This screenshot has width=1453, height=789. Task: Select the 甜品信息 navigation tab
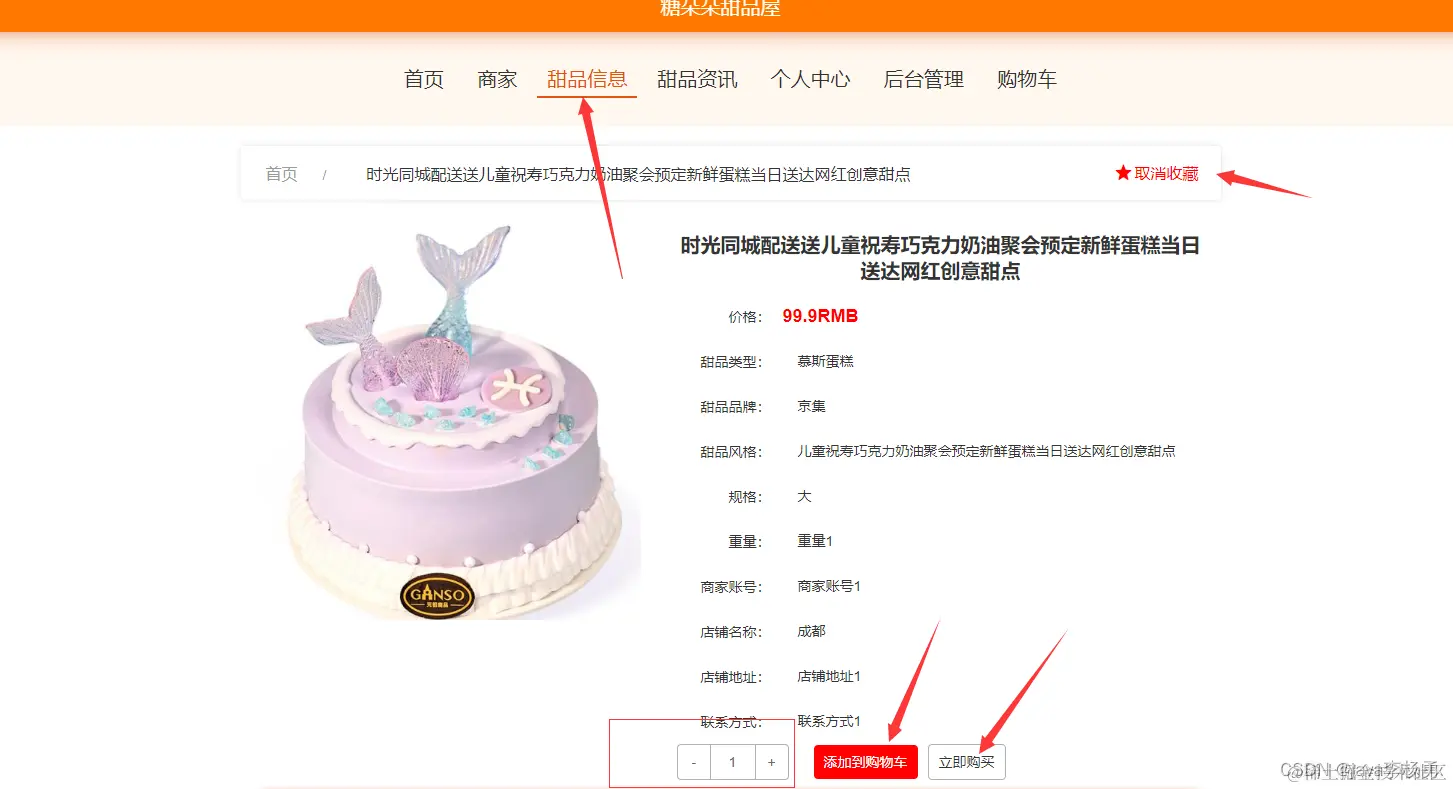[587, 79]
